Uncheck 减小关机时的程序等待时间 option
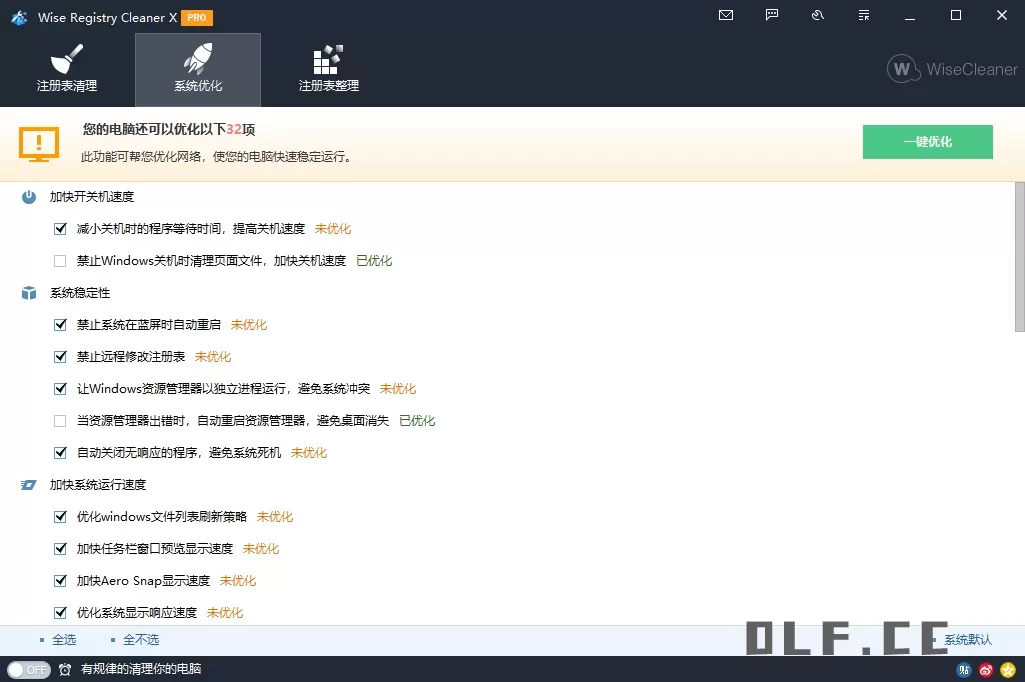Viewport: 1025px width, 682px height. 60,228
